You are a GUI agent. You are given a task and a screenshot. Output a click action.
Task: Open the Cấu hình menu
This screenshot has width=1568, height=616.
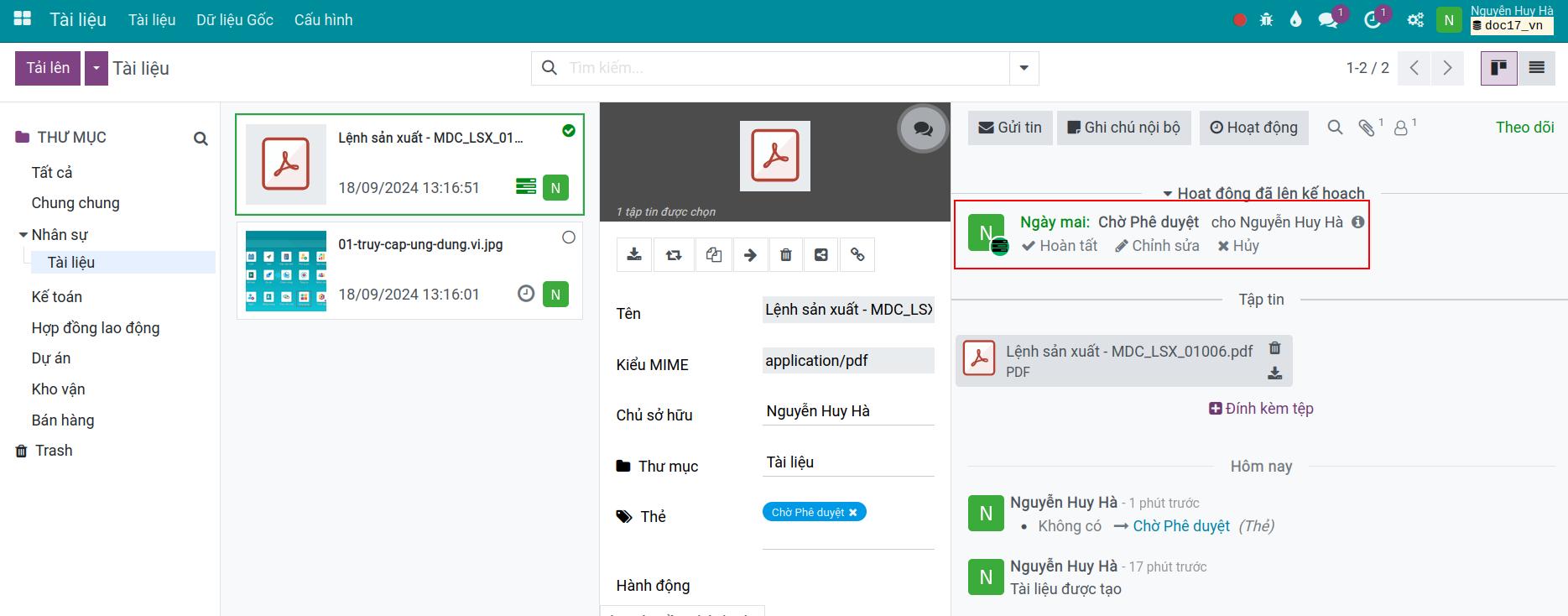[323, 20]
